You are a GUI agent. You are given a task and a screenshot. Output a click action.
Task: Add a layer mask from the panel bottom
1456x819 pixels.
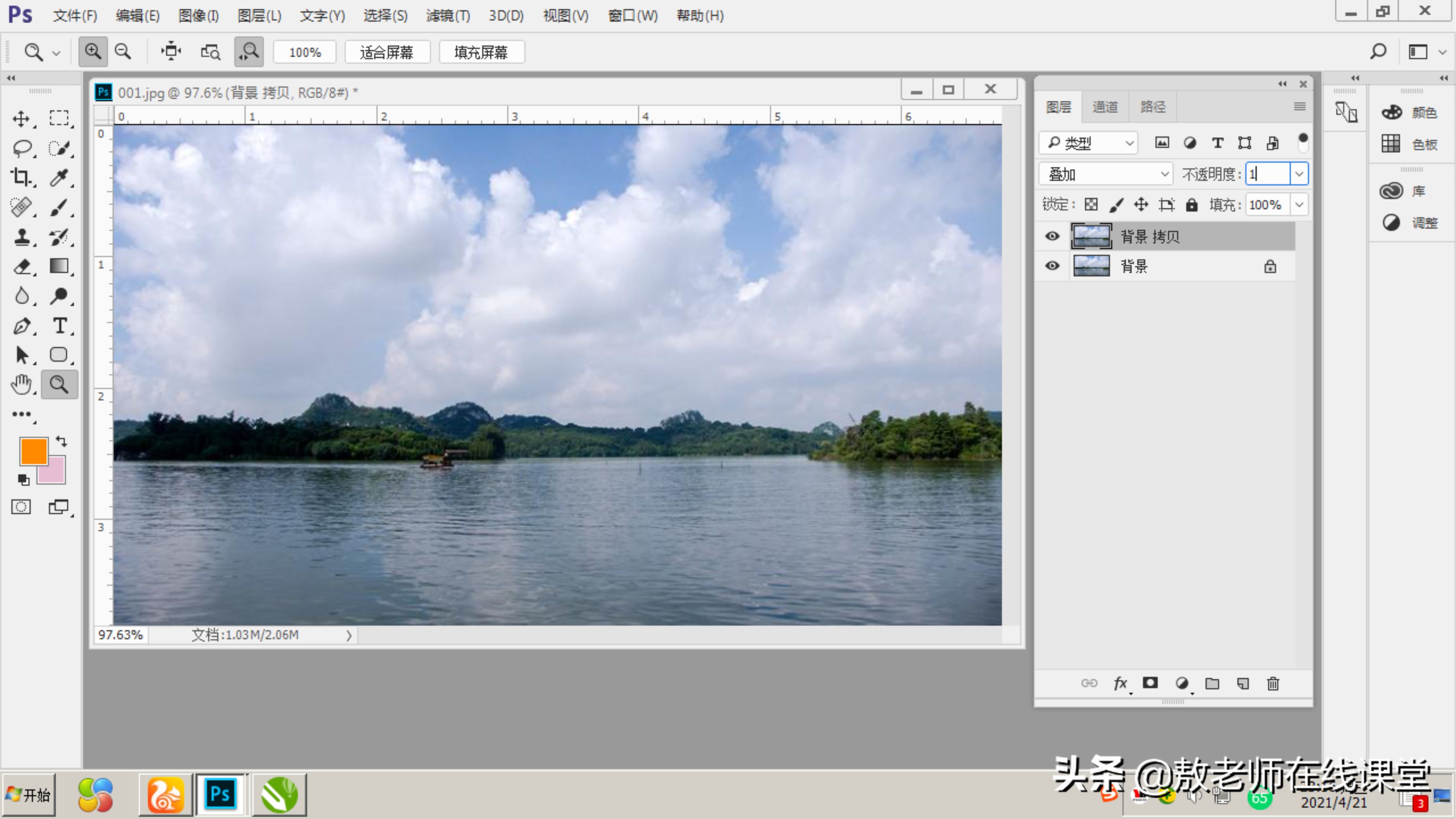(1150, 683)
